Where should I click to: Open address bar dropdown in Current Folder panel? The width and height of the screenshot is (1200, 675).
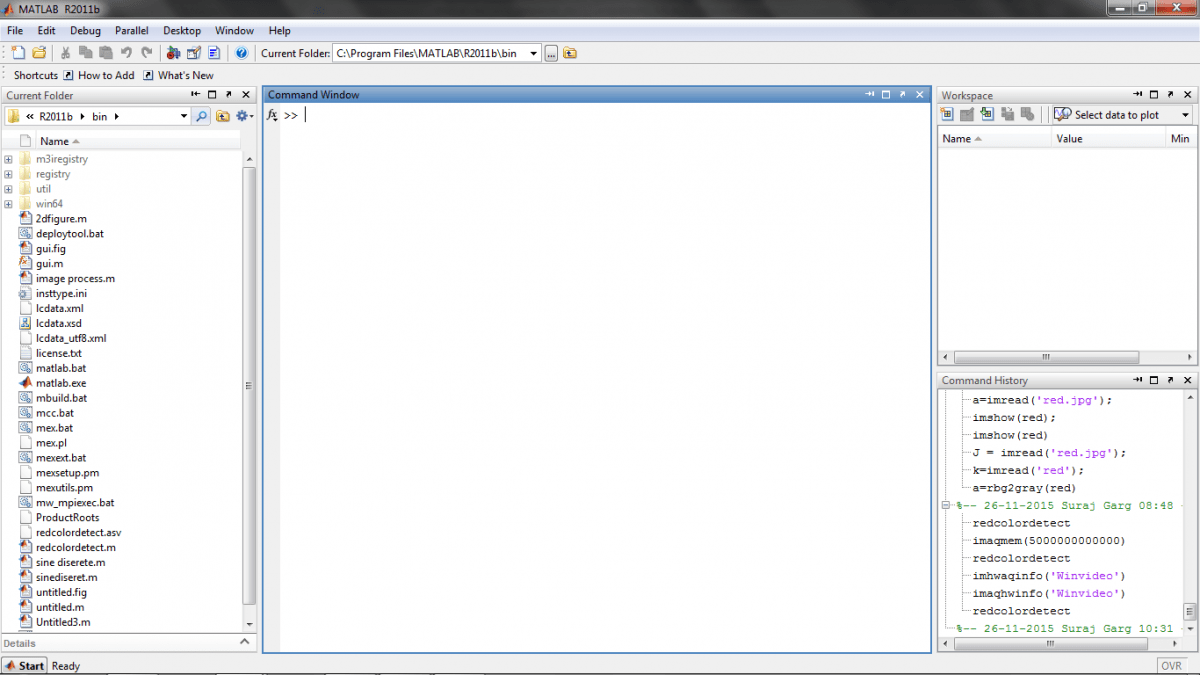[183, 116]
